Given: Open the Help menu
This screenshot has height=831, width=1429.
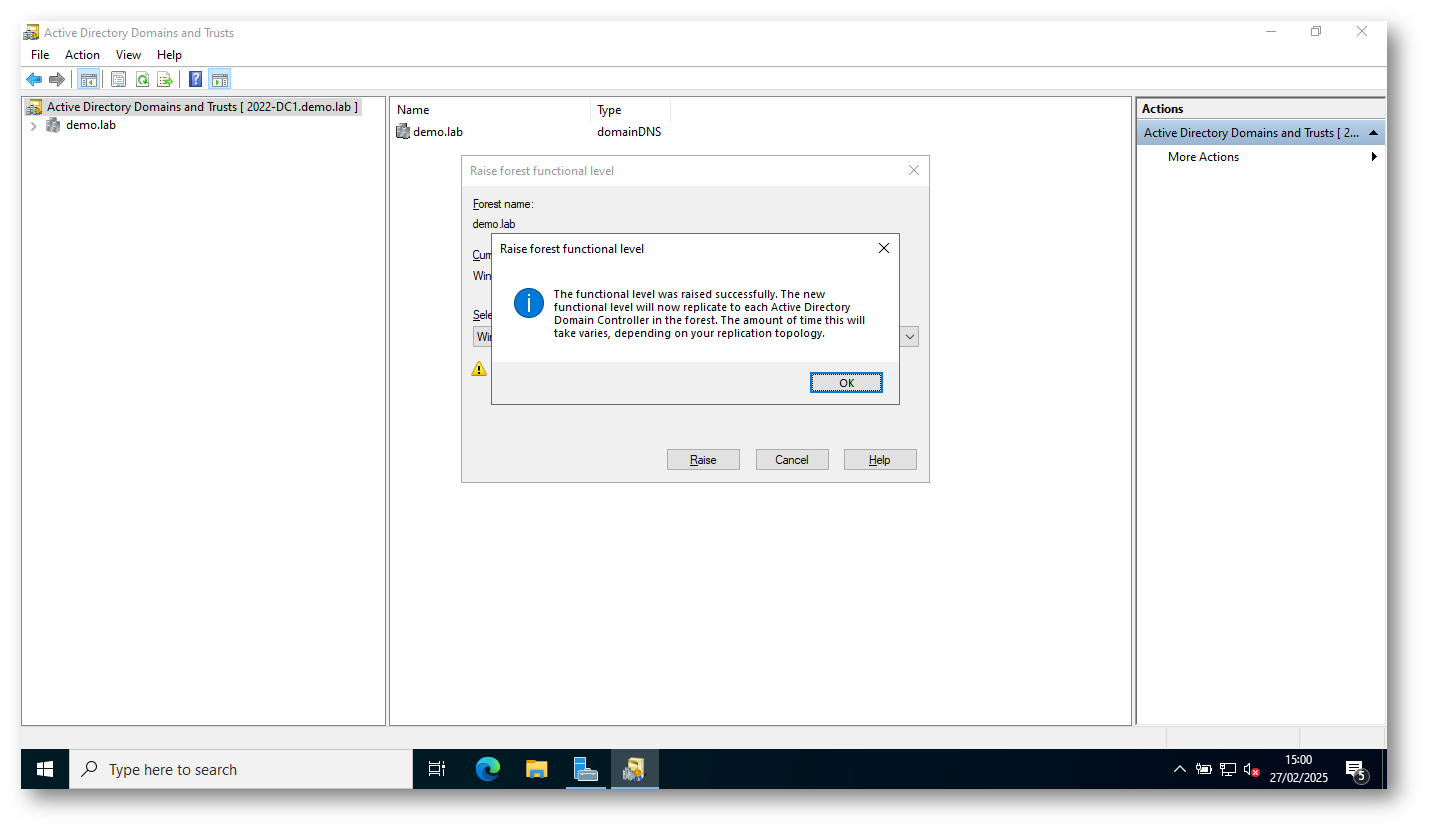Looking at the screenshot, I should [169, 55].
